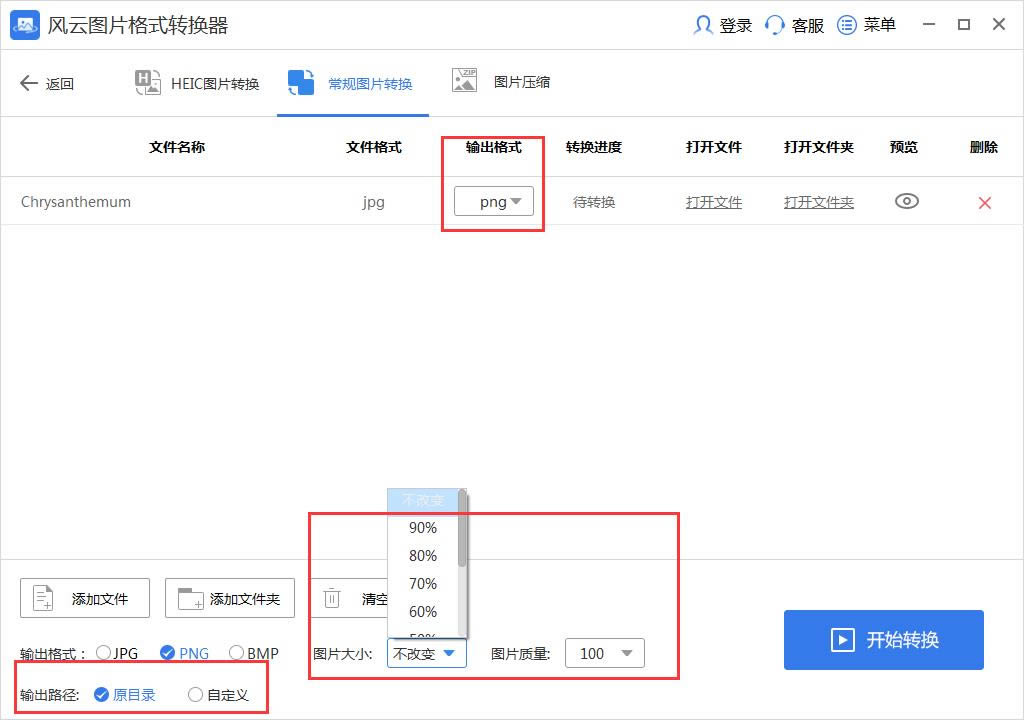Select BMP output format radio

coord(236,653)
